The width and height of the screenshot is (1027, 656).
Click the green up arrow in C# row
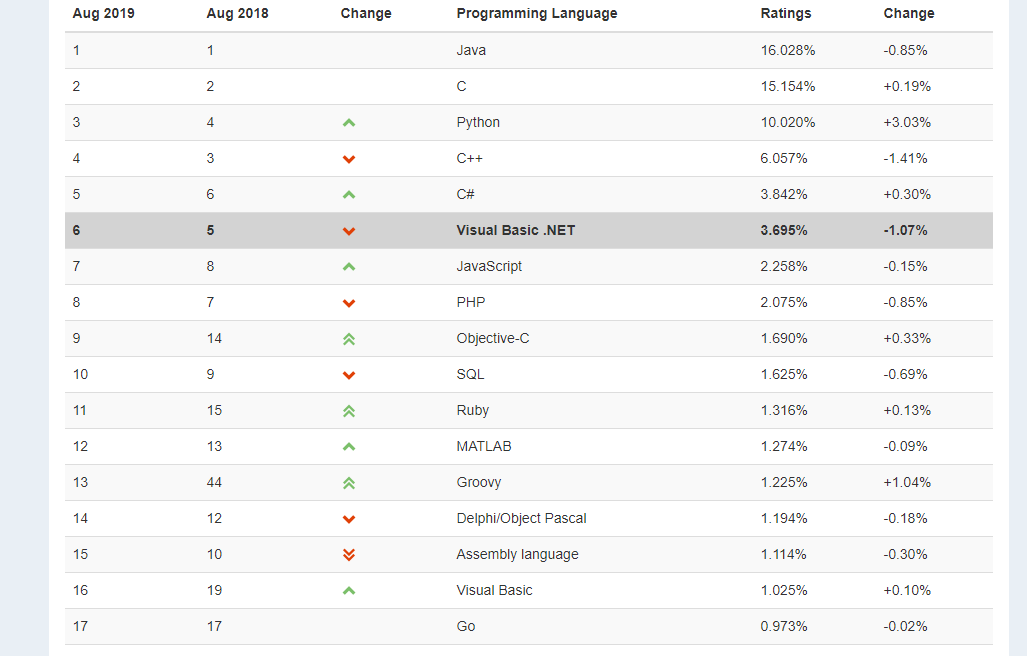[349, 194]
